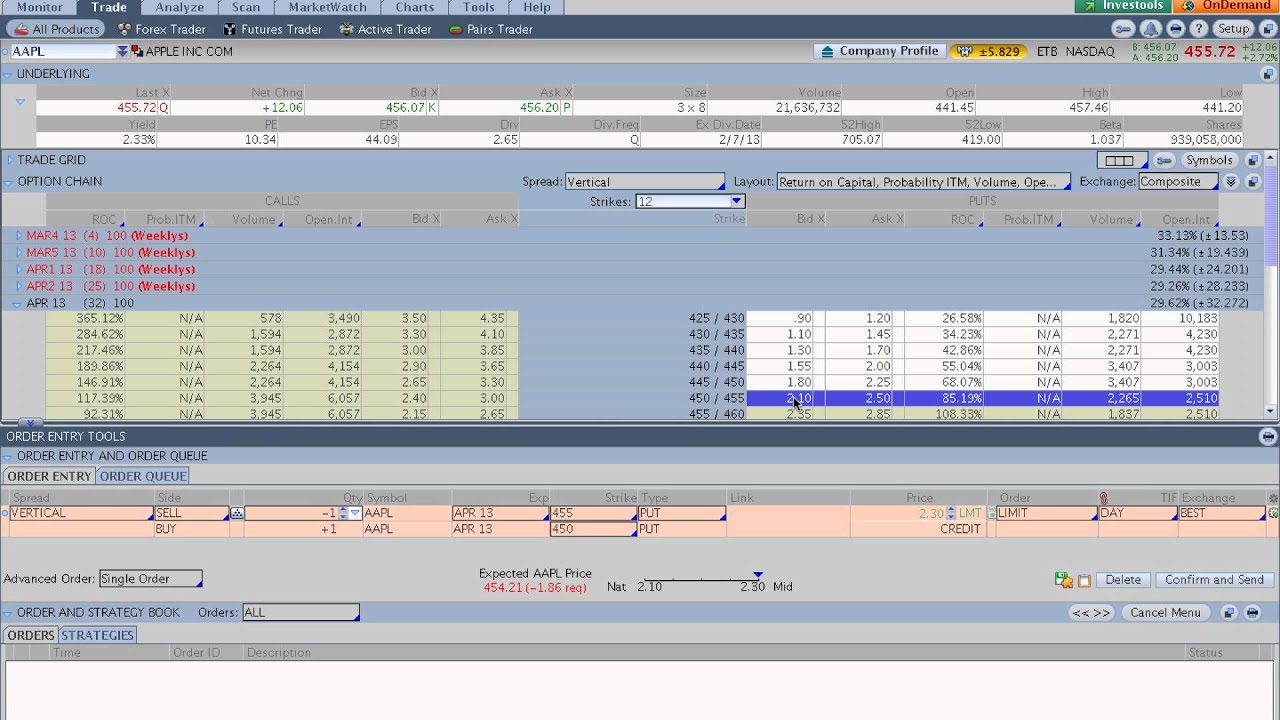Switch to the Order Queue tab
The image size is (1280, 720).
pos(143,476)
